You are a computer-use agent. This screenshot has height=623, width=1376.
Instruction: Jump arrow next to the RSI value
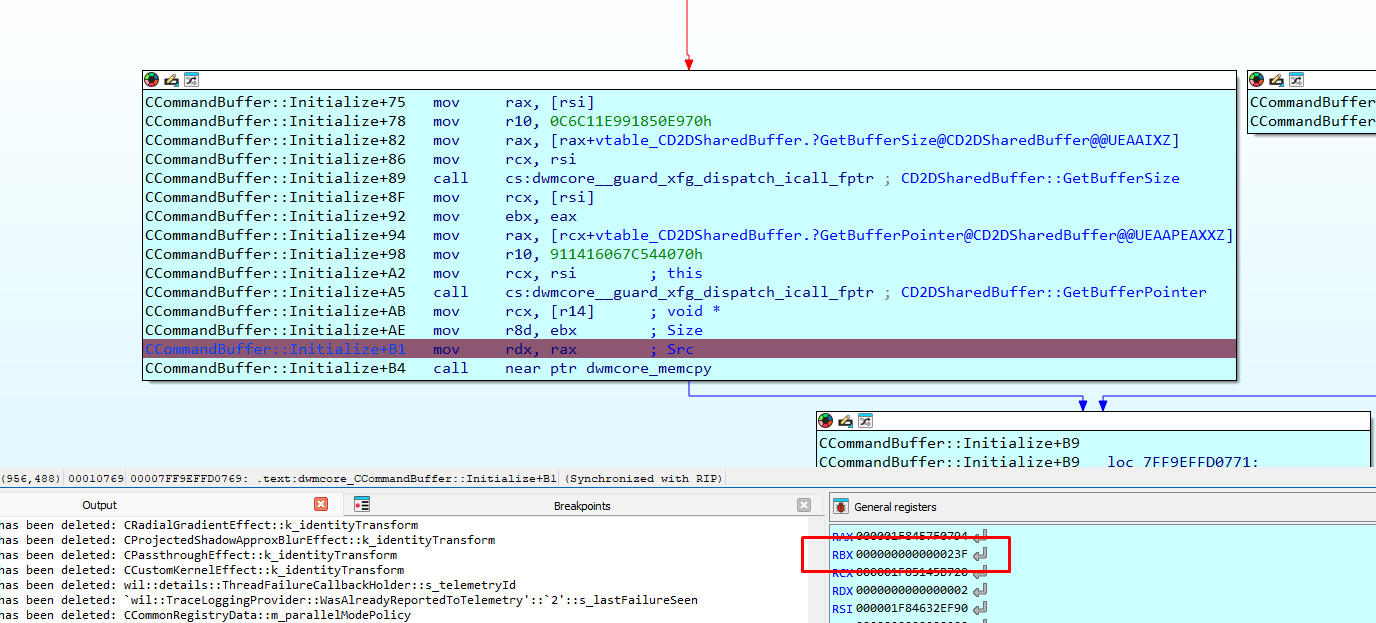coord(980,607)
